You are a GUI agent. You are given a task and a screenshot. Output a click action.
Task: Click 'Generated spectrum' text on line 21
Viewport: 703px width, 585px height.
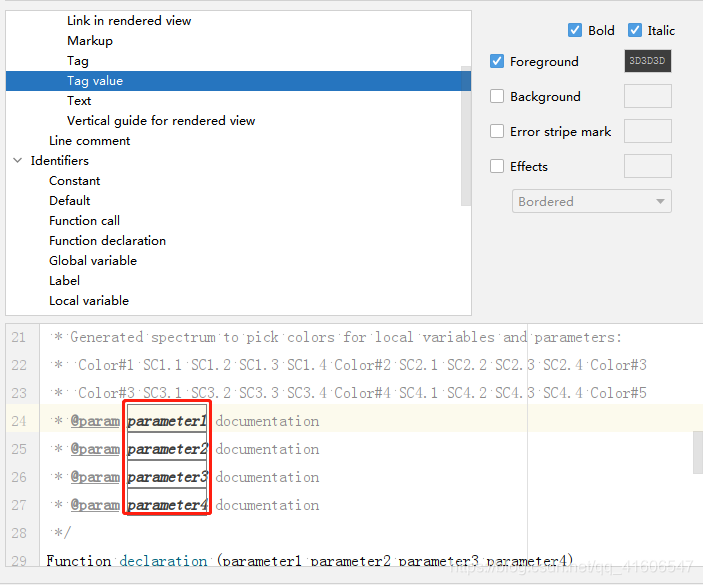143,337
